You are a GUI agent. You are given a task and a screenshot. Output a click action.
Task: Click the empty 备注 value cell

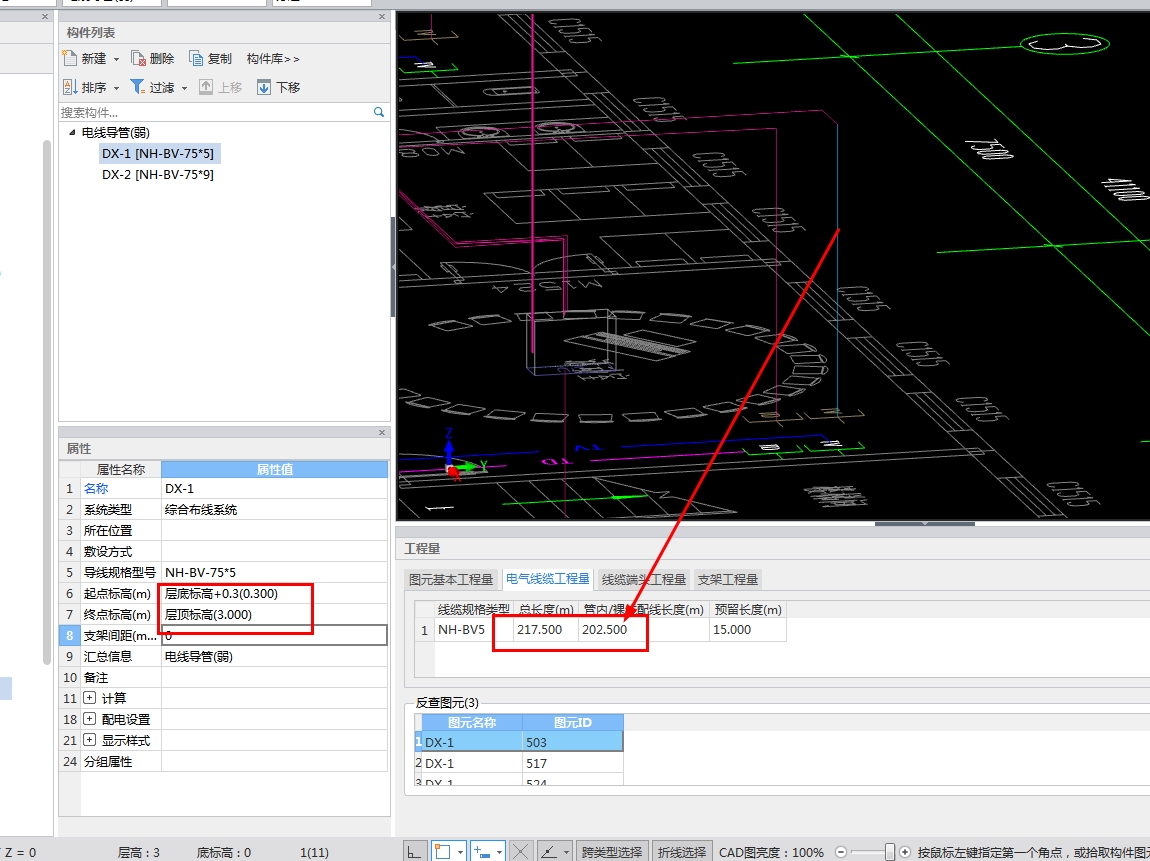(x=274, y=678)
